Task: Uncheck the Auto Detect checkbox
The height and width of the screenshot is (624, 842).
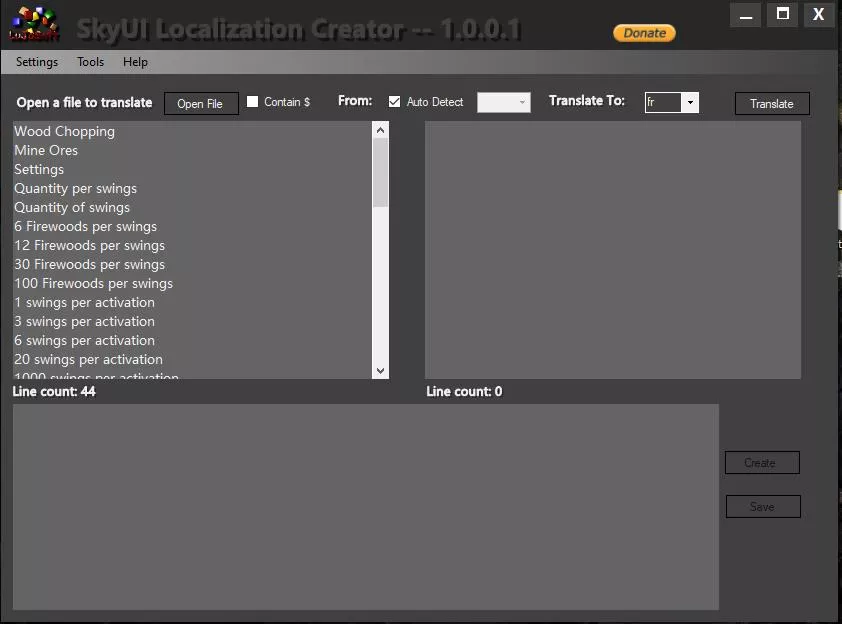Action: tap(395, 101)
